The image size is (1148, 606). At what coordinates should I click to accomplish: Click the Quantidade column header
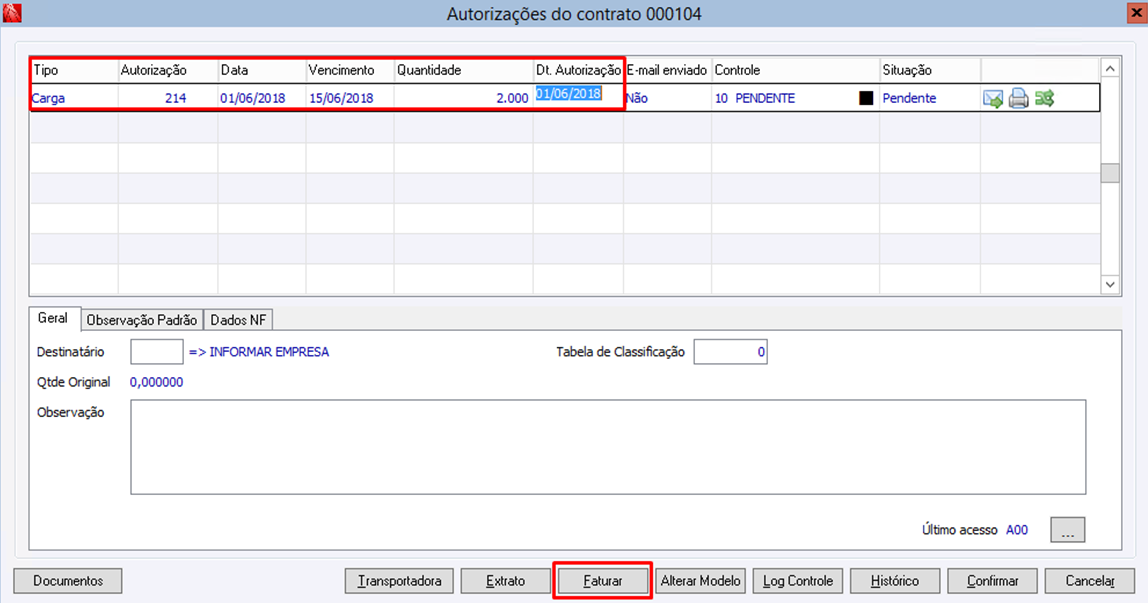click(463, 70)
